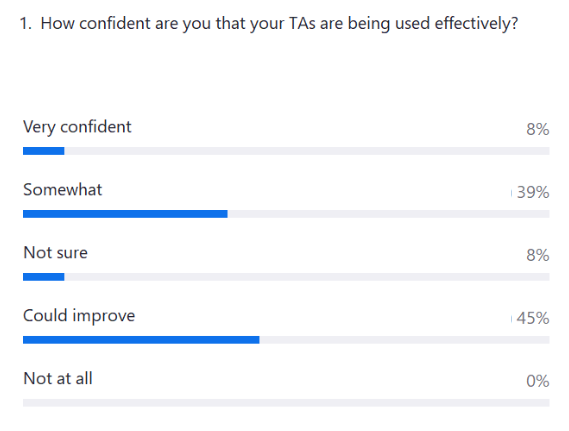The image size is (569, 431).
Task: Click the 45% value for Could improve
Action: tap(533, 318)
